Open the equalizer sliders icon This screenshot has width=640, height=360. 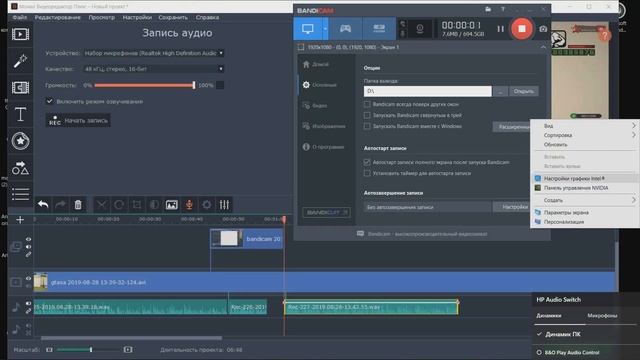tap(224, 204)
